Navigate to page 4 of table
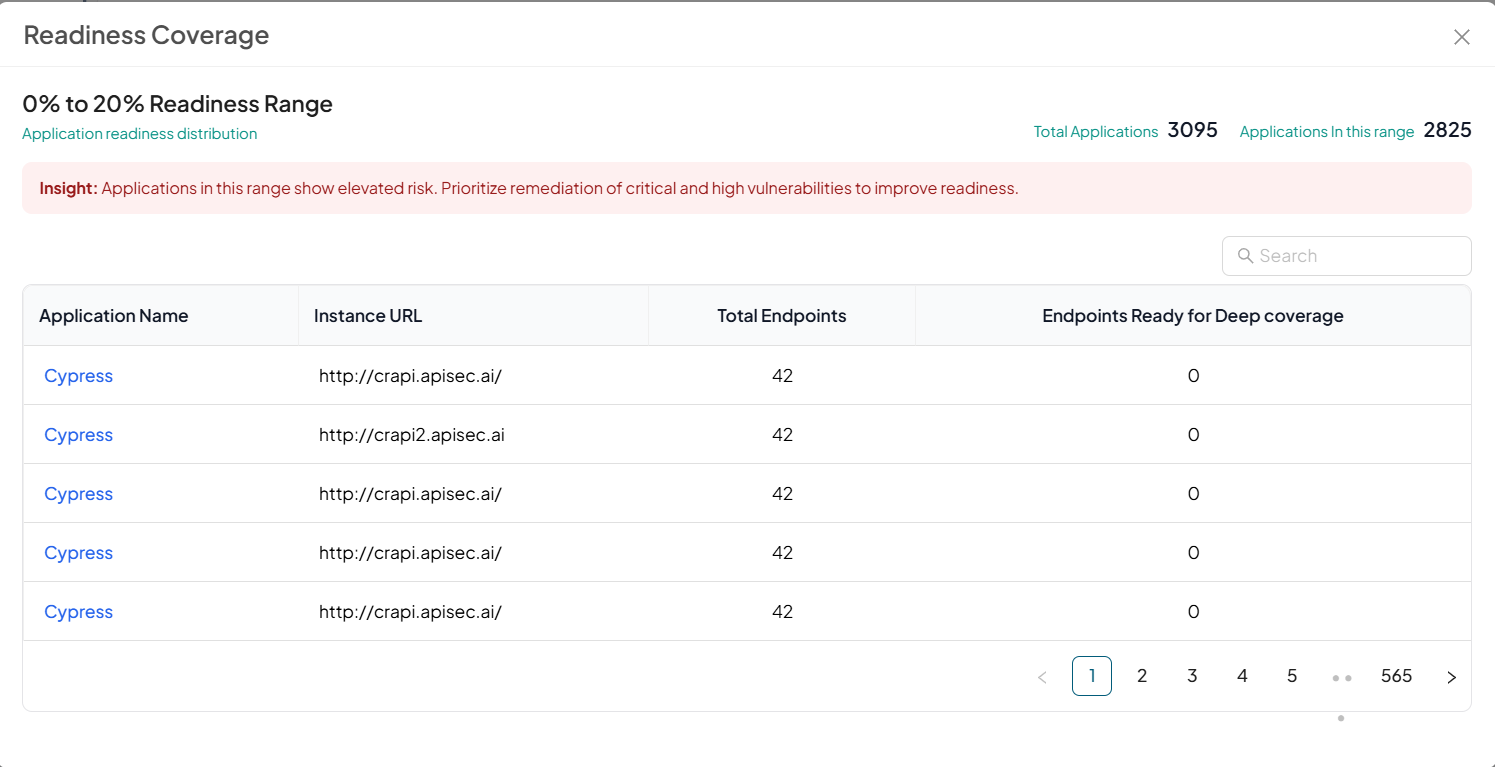Screen dimensions: 1495x767 (x=1242, y=676)
